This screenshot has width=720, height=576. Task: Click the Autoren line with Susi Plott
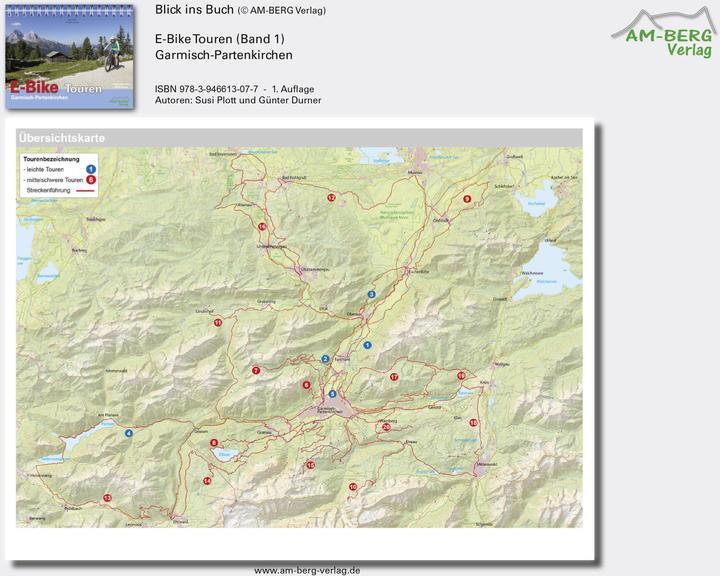point(238,100)
